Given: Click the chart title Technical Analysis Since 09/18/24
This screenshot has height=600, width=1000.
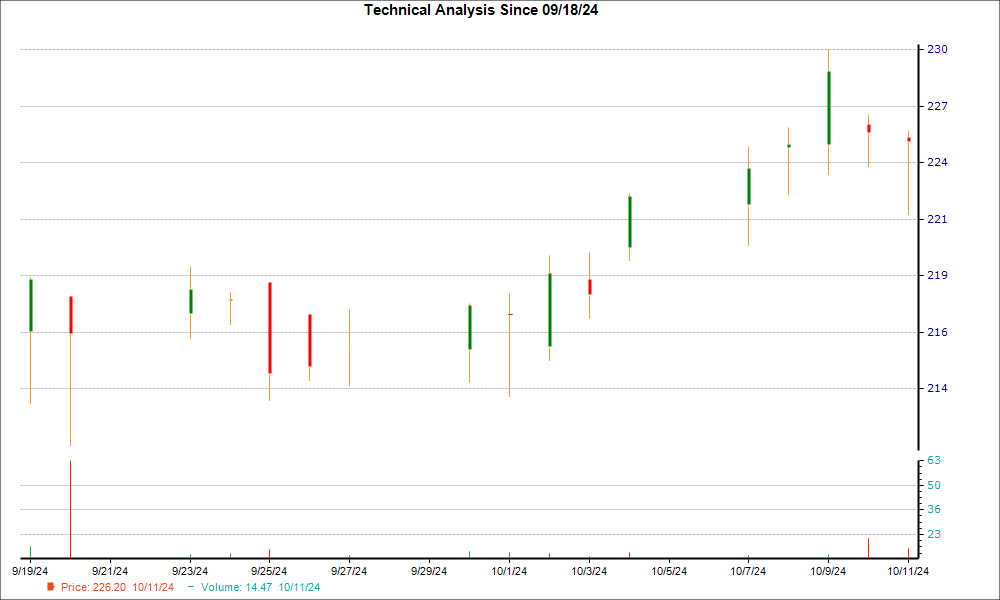Looking at the screenshot, I should pyautogui.click(x=481, y=10).
